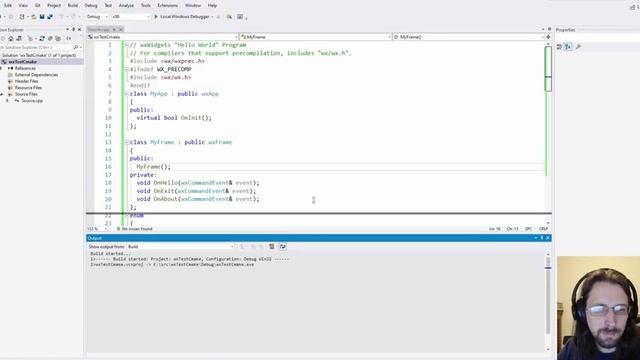
Task: Open Show output from Build dropdown
Action: pos(180,247)
